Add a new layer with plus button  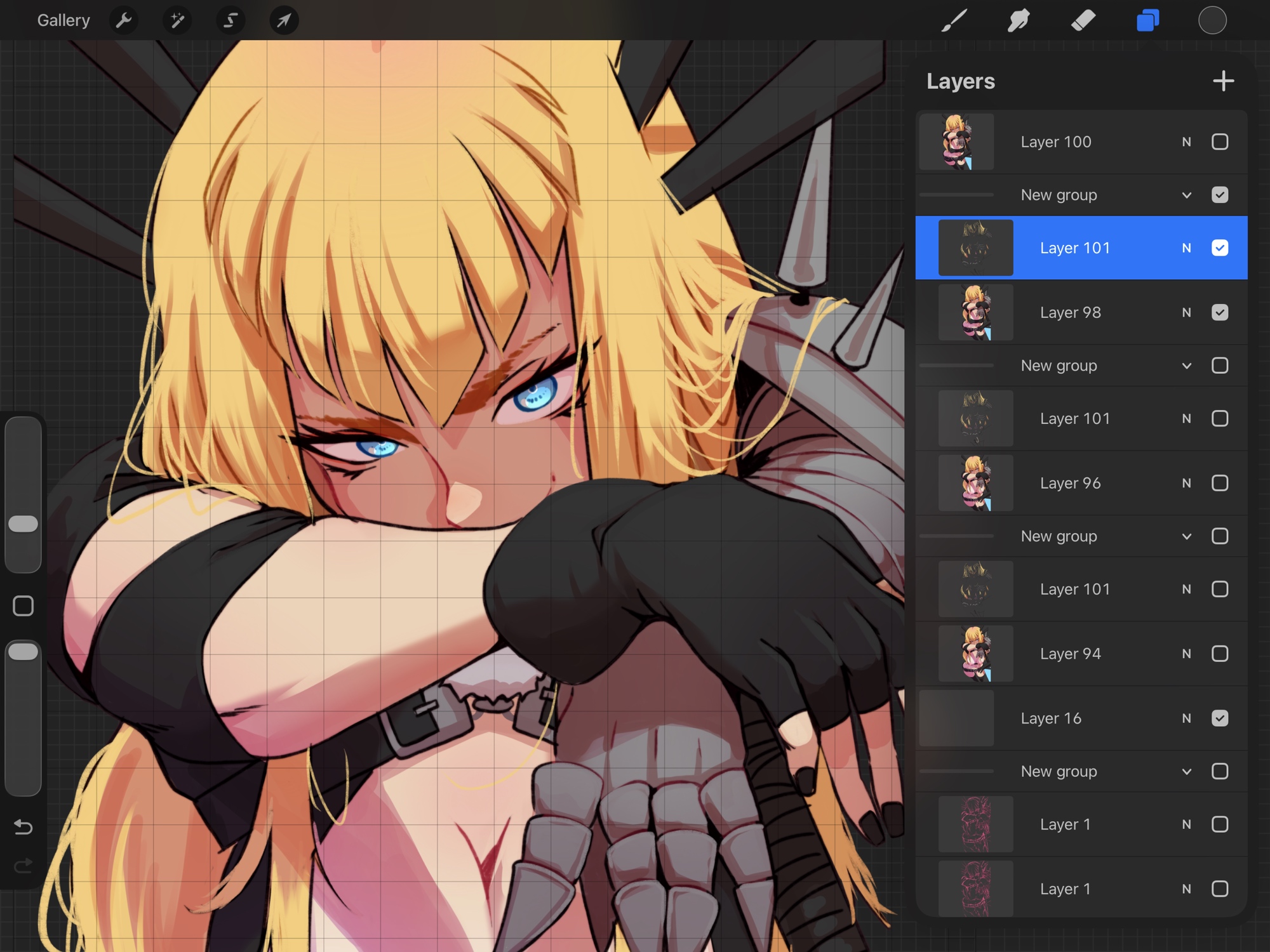(1222, 81)
